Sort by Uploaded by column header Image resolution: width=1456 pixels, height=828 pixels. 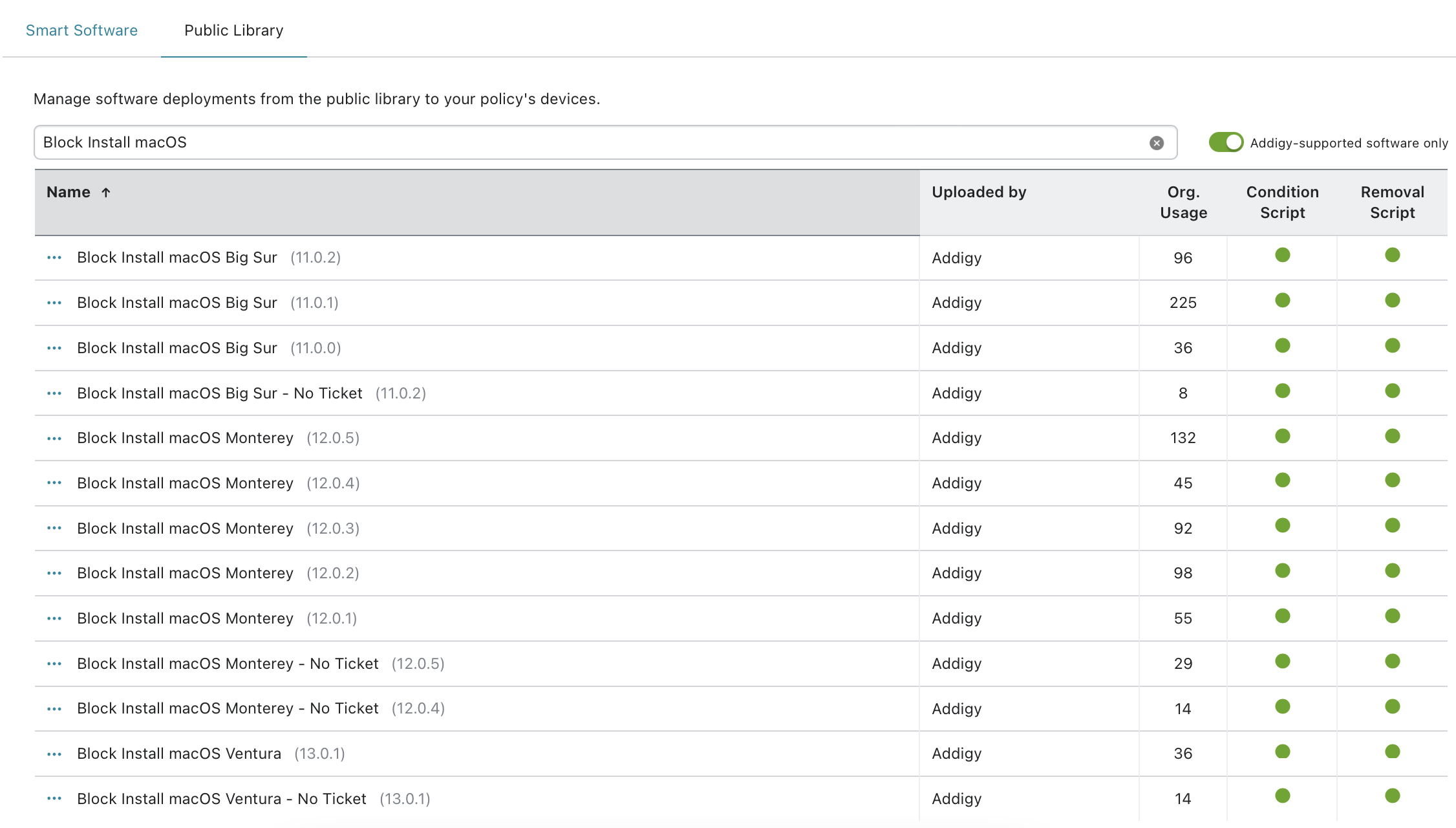point(979,192)
